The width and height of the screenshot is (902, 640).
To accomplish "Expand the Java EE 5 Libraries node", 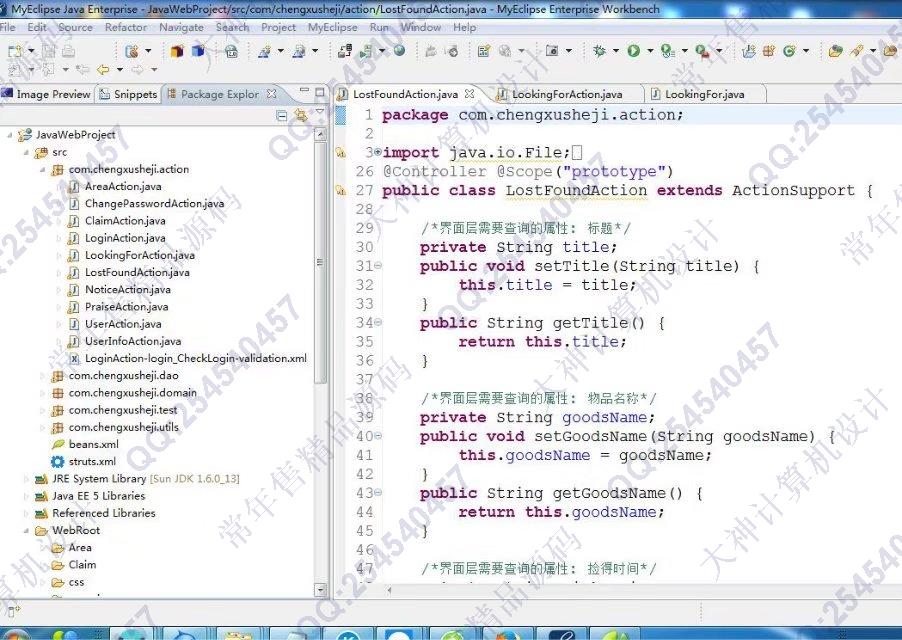I will point(26,496).
